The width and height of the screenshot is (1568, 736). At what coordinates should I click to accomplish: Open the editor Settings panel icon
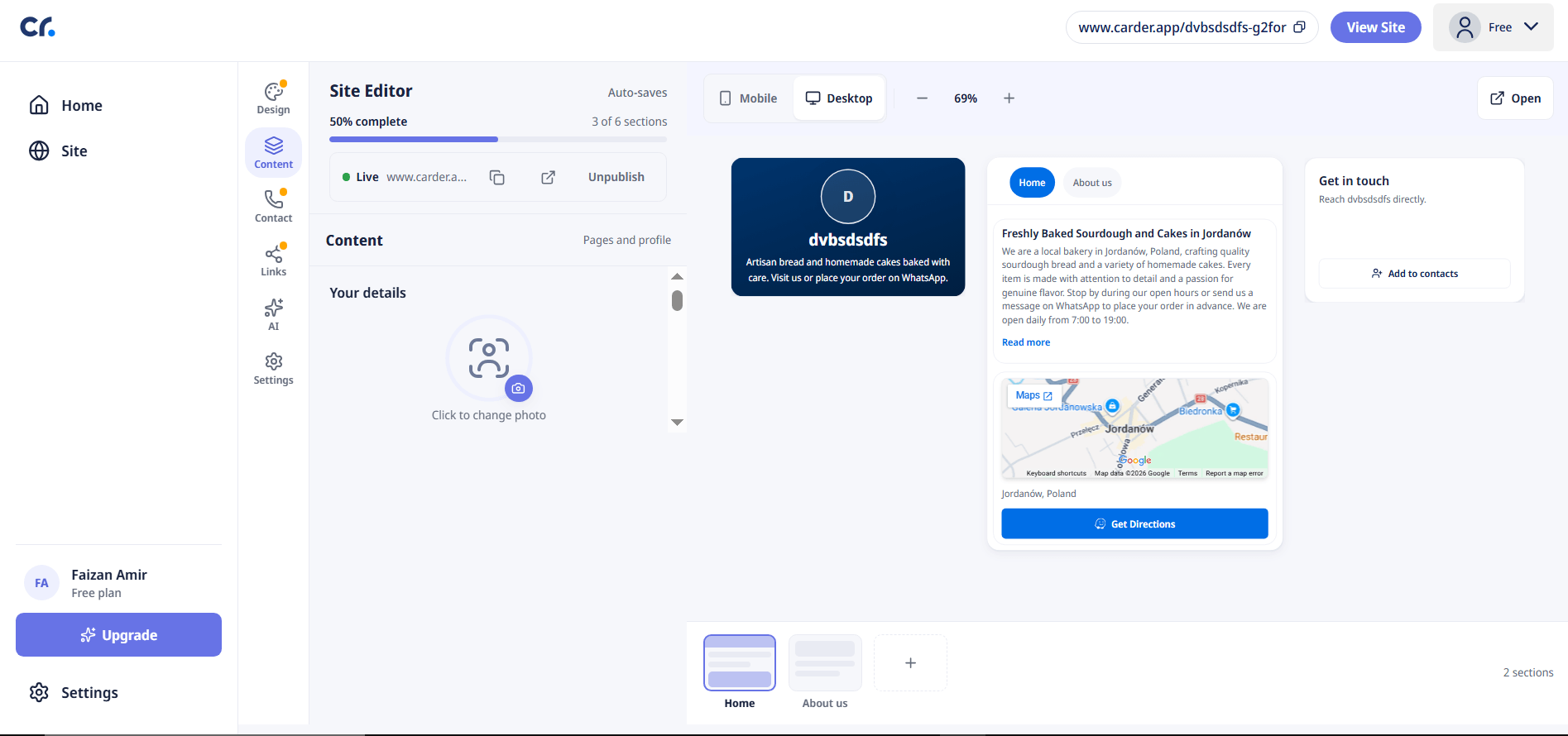pyautogui.click(x=273, y=369)
